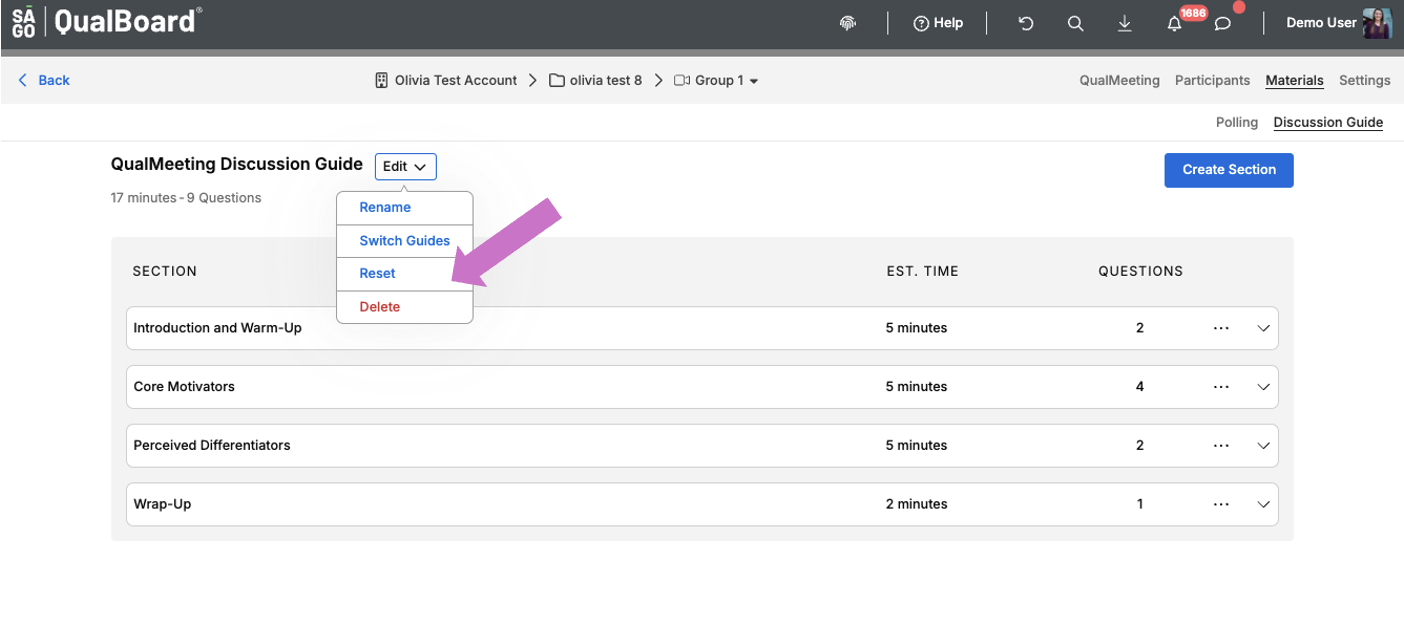Switch to the QualMeeting tab

(1119, 80)
